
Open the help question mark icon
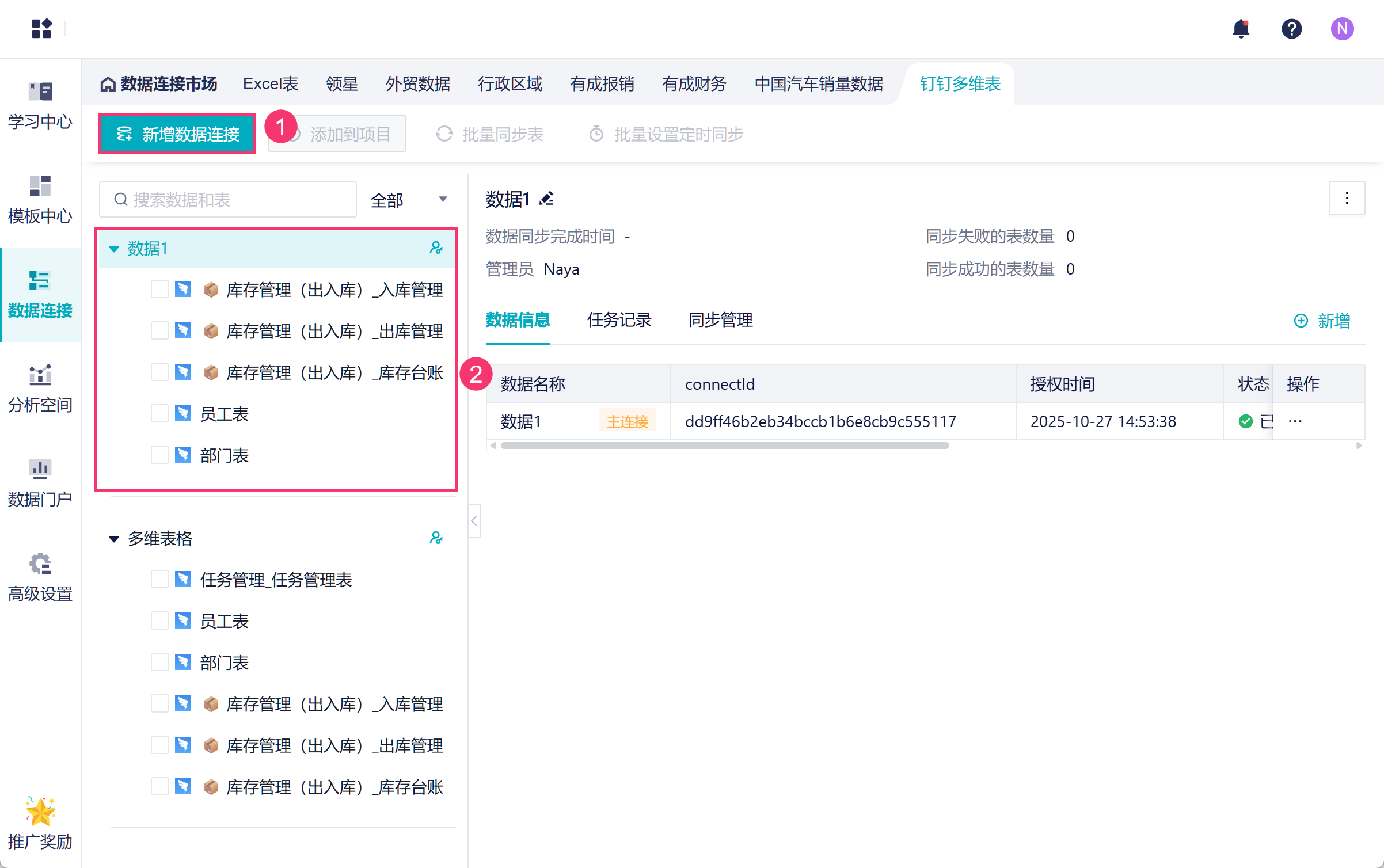click(x=1291, y=29)
